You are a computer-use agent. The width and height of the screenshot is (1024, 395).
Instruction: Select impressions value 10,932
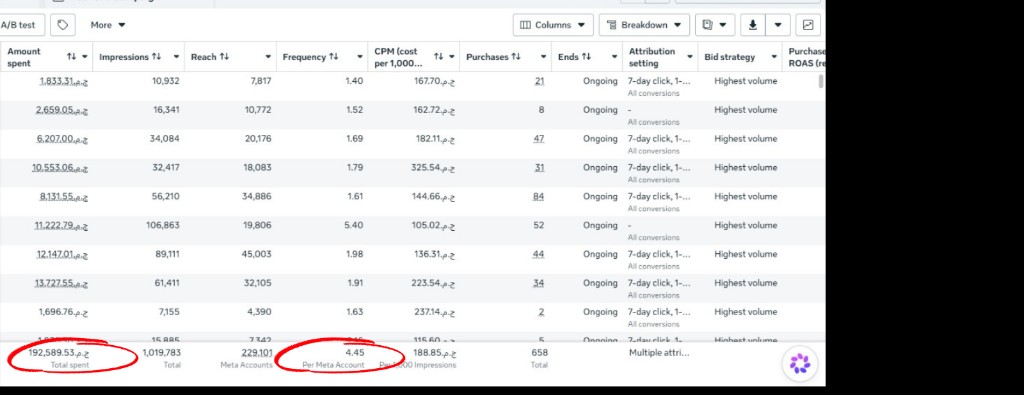pyautogui.click(x=166, y=81)
